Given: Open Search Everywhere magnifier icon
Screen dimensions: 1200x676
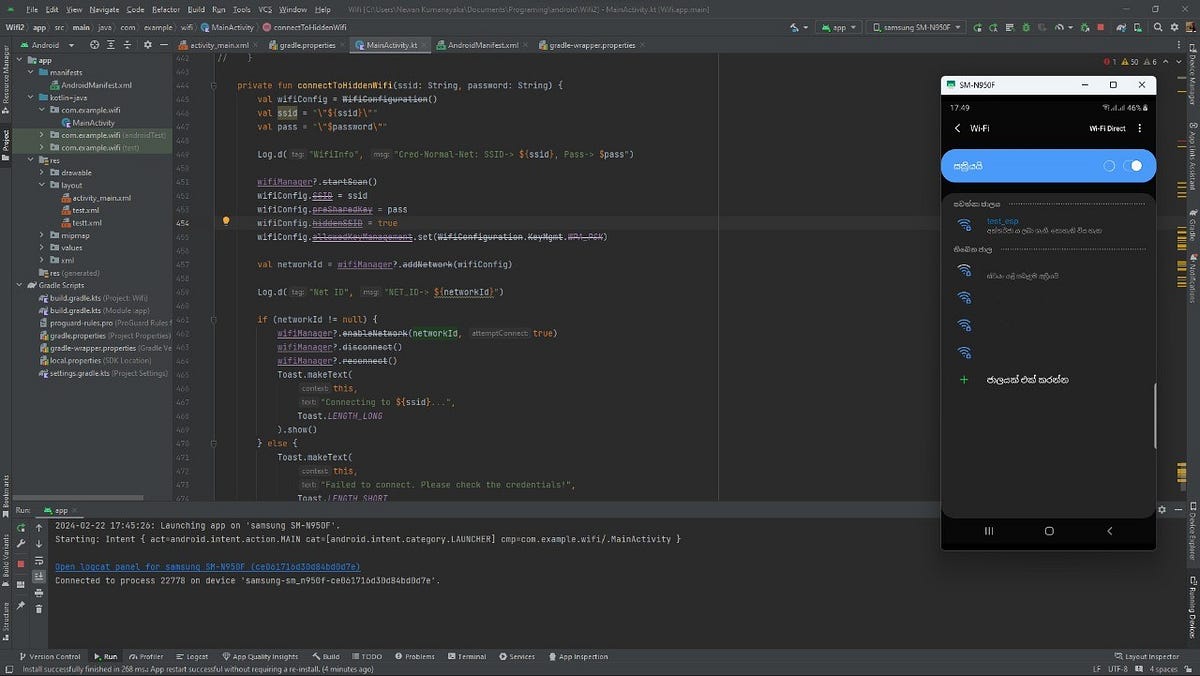Looking at the screenshot, I should [1158, 27].
